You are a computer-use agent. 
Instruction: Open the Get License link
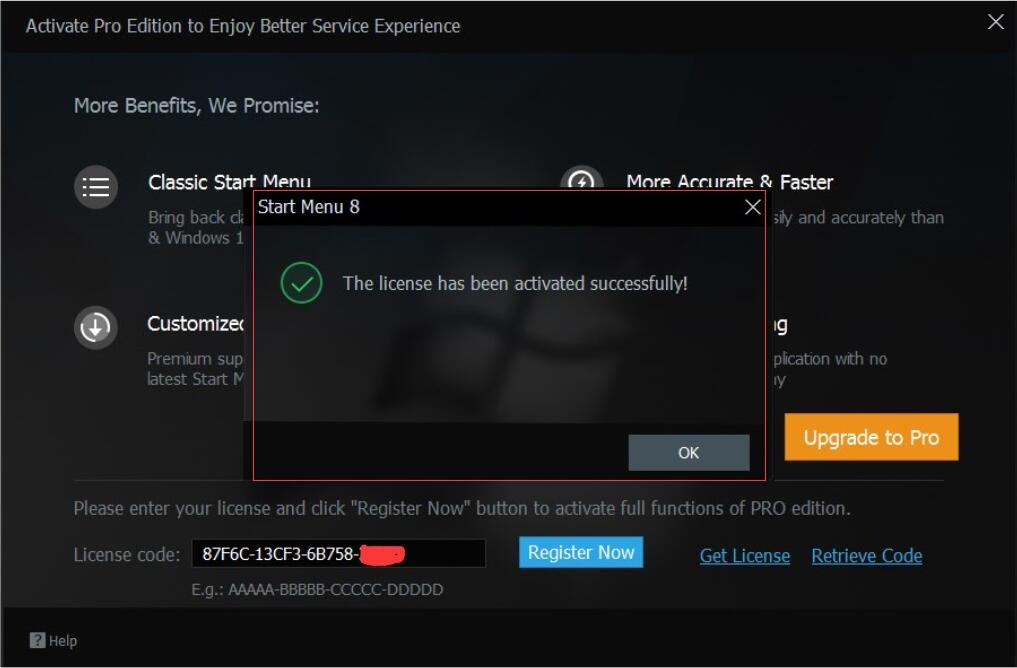[x=745, y=556]
